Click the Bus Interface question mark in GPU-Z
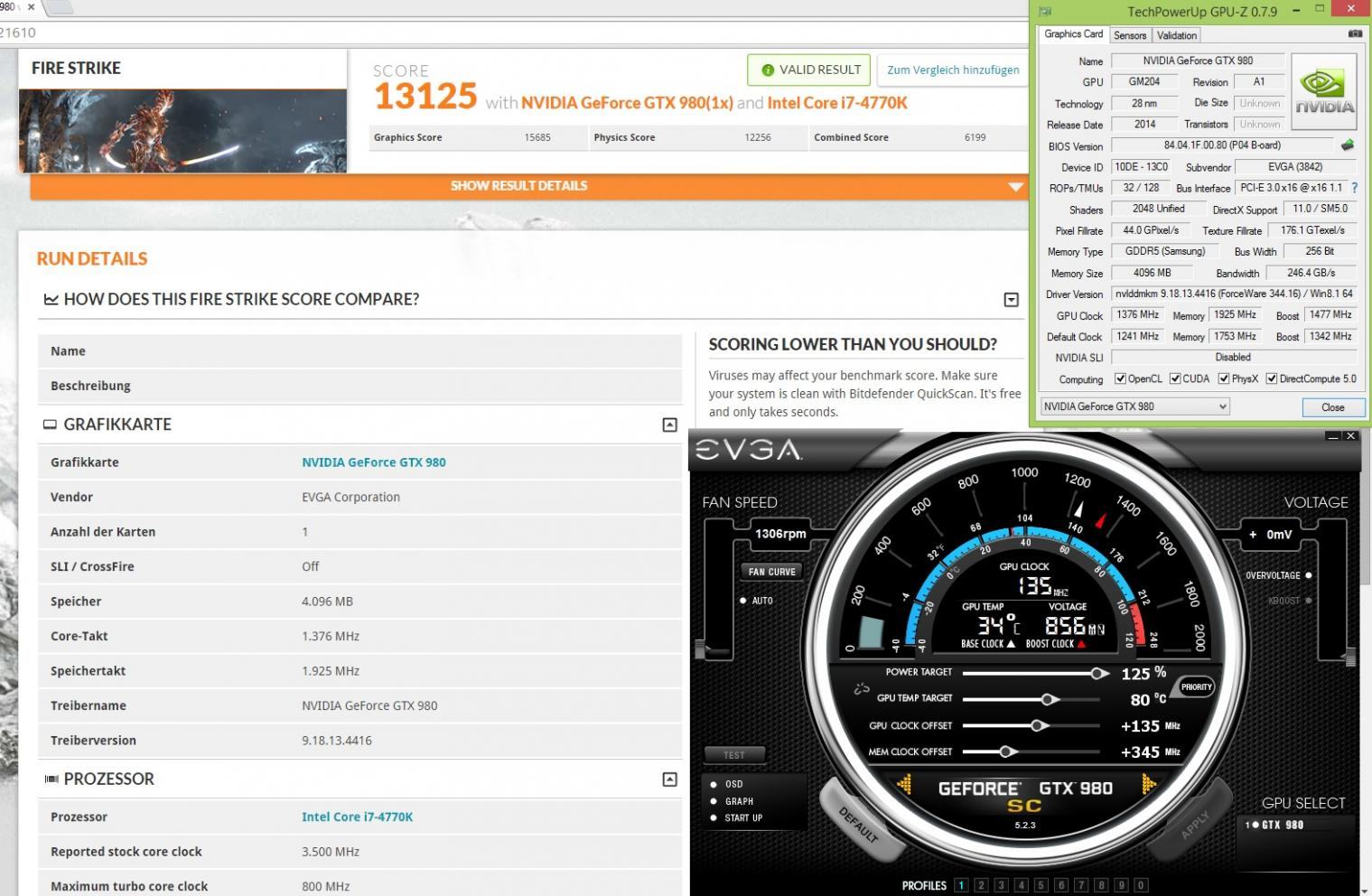This screenshot has height=896, width=1372. [1354, 188]
